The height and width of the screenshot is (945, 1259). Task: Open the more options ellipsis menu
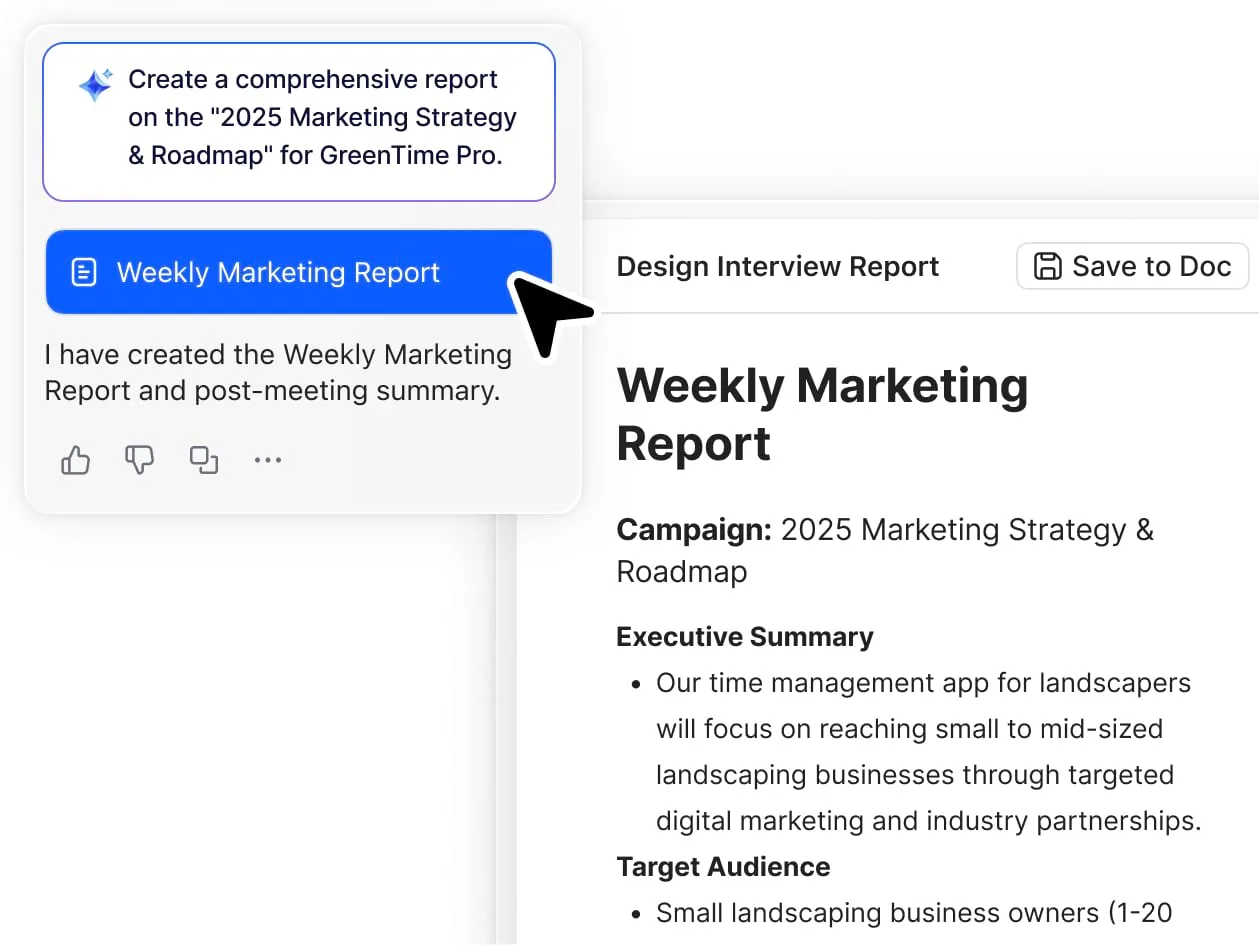coord(268,460)
